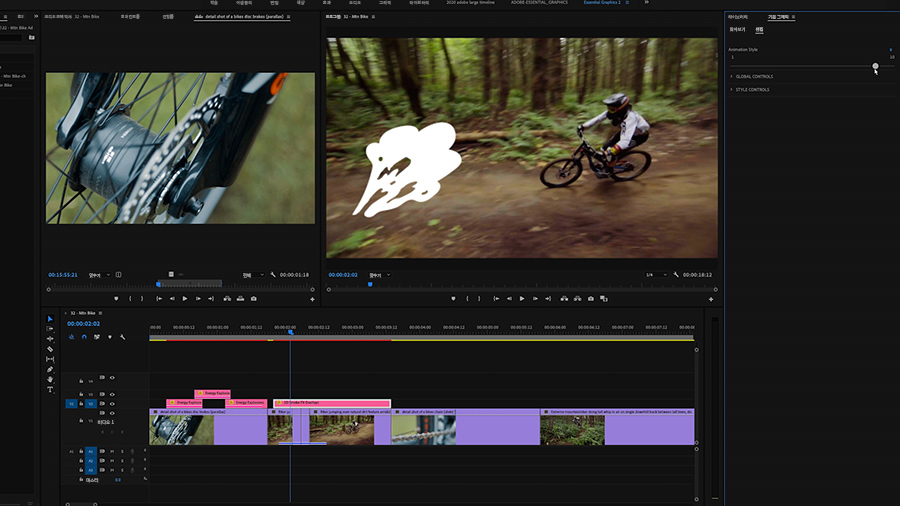Mark Out point in Program monitor
This screenshot has height=506, width=900.
click(x=479, y=298)
